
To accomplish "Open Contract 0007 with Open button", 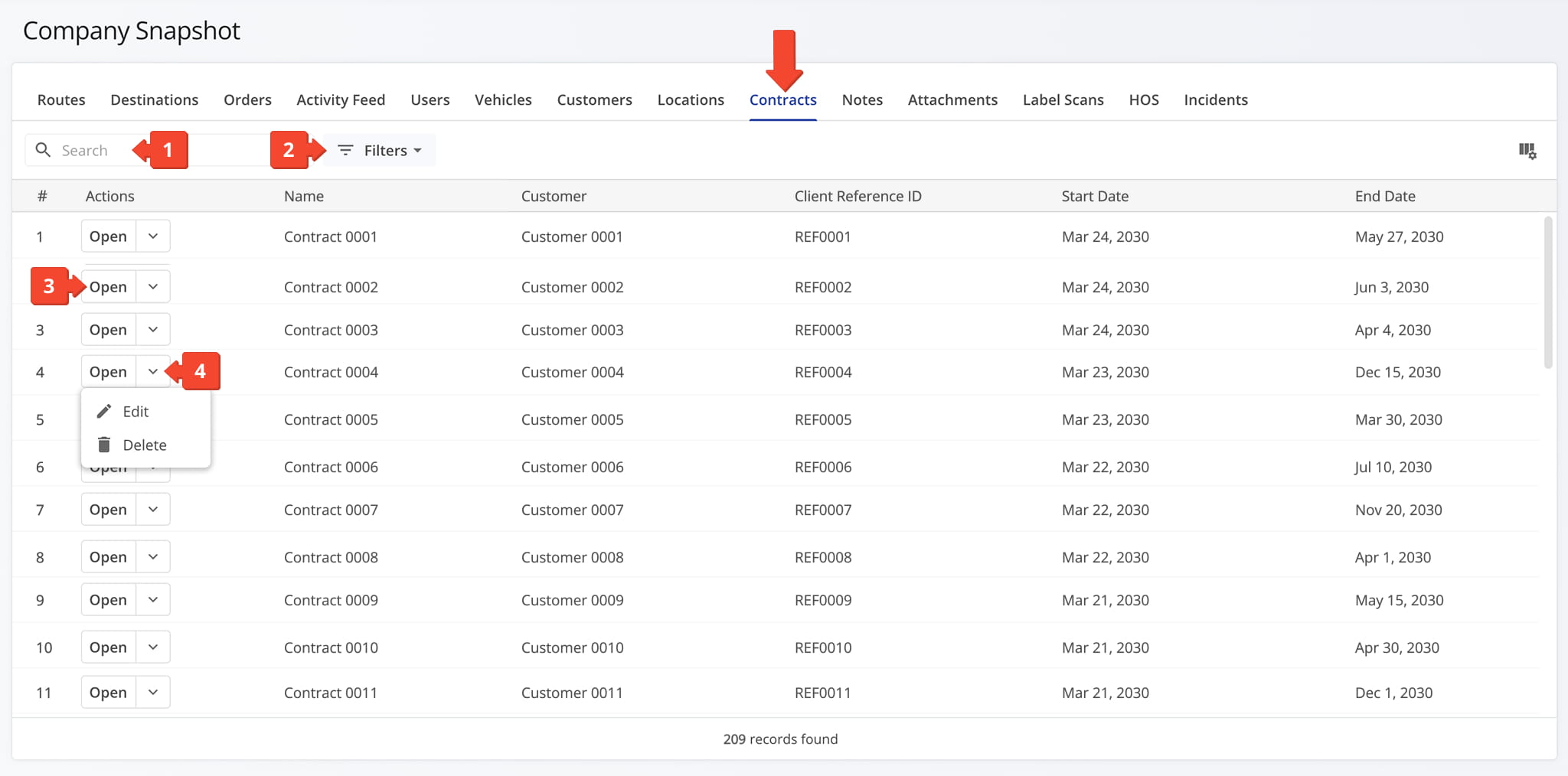I will [109, 509].
